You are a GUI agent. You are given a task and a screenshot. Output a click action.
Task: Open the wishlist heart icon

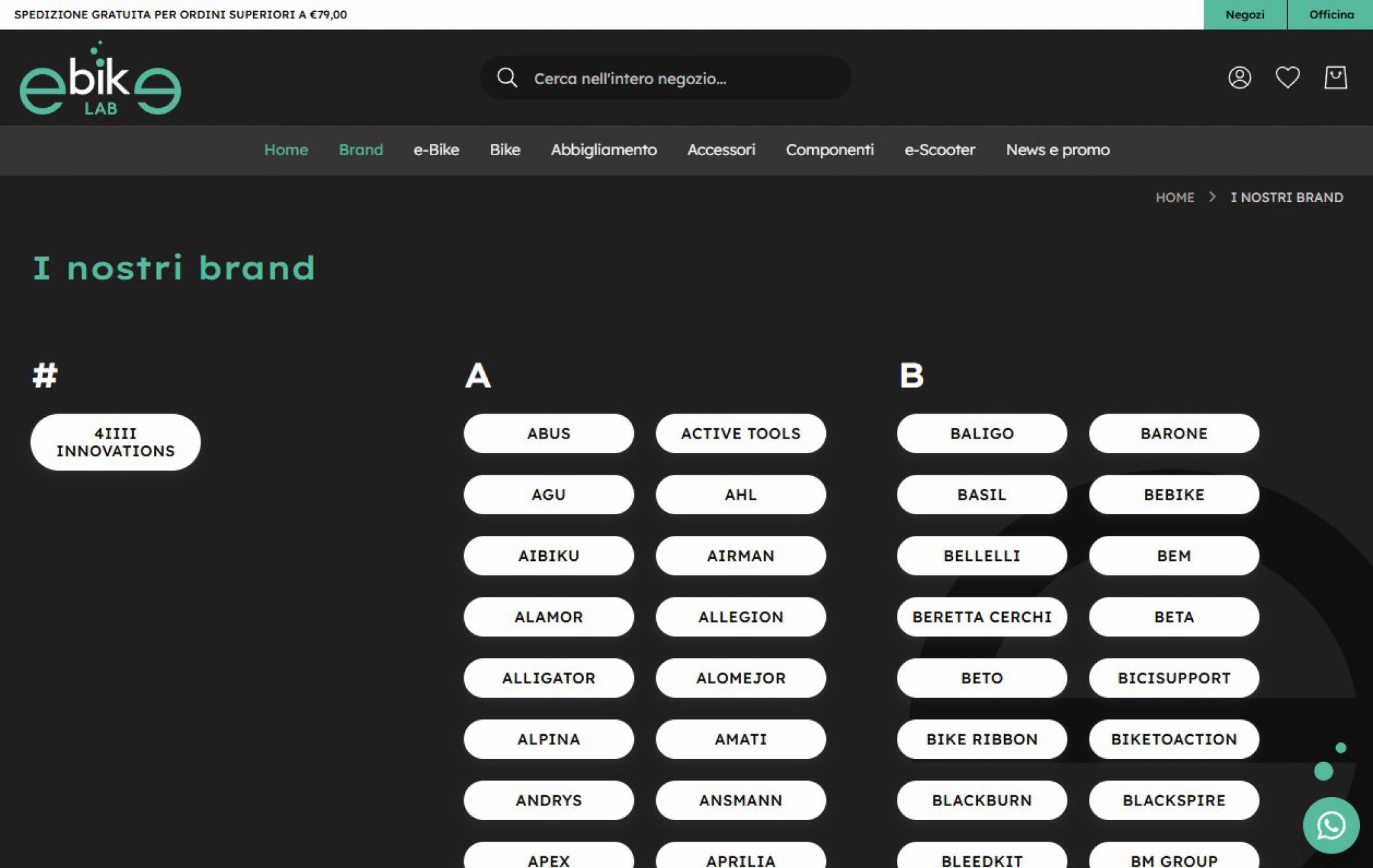(1288, 78)
